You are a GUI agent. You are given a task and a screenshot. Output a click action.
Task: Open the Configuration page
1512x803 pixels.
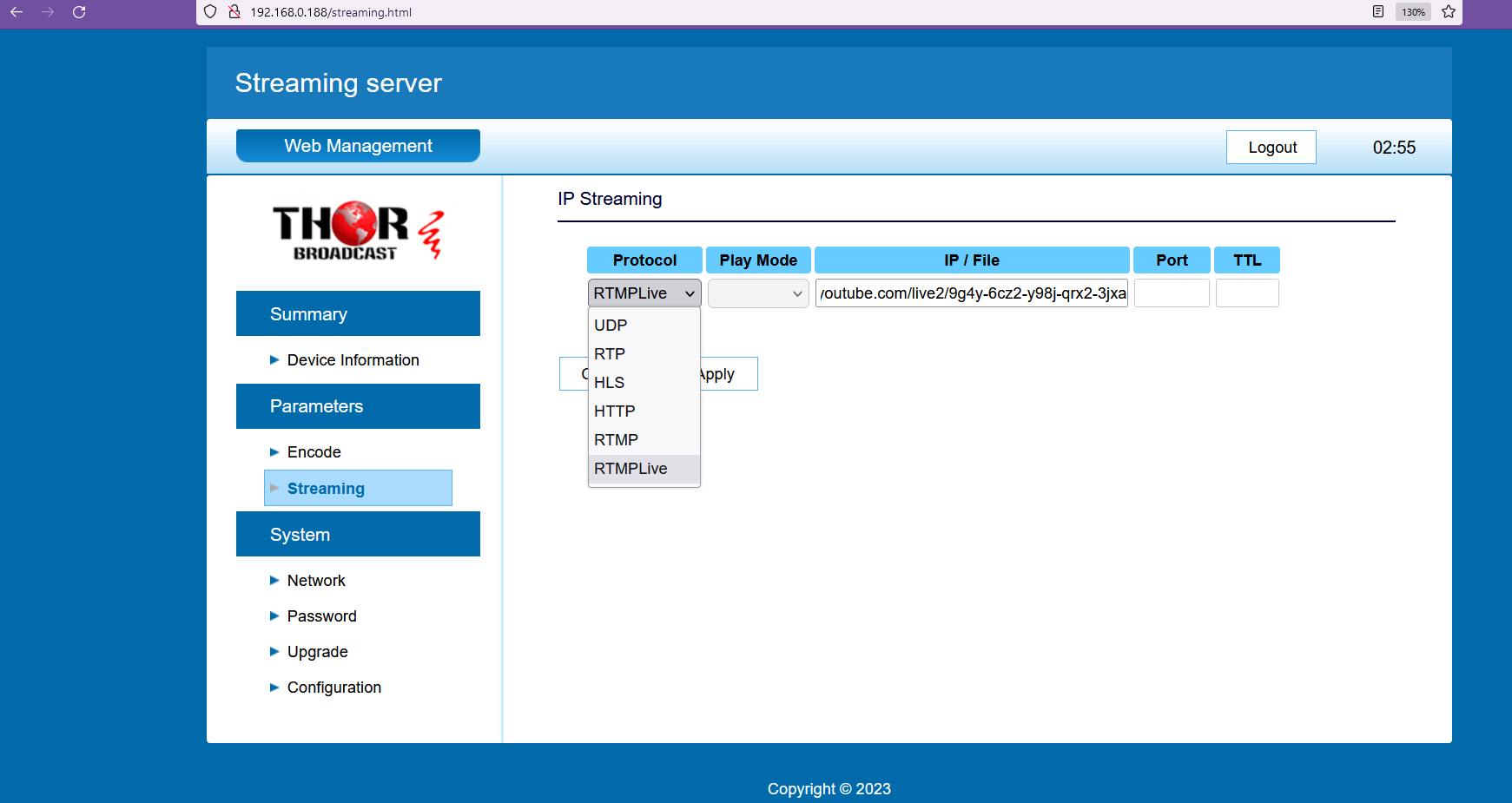(x=333, y=687)
